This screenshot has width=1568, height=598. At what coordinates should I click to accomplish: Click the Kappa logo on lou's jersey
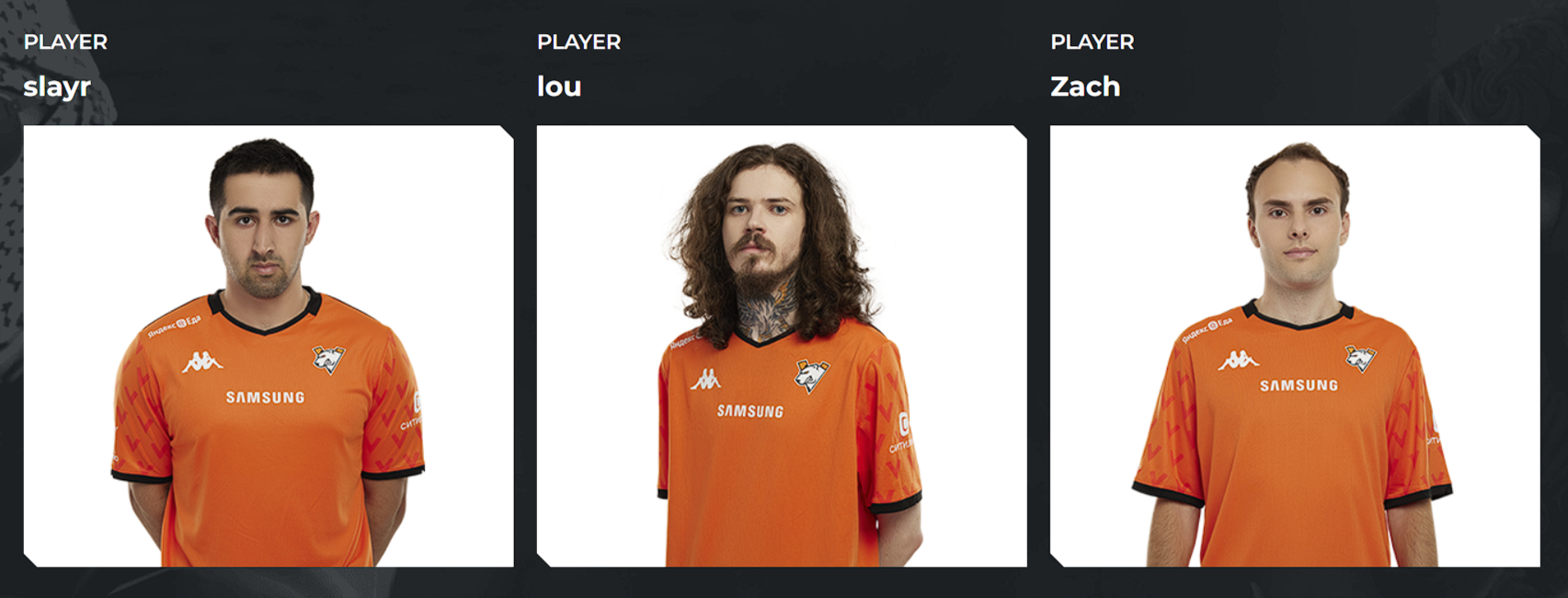706,378
